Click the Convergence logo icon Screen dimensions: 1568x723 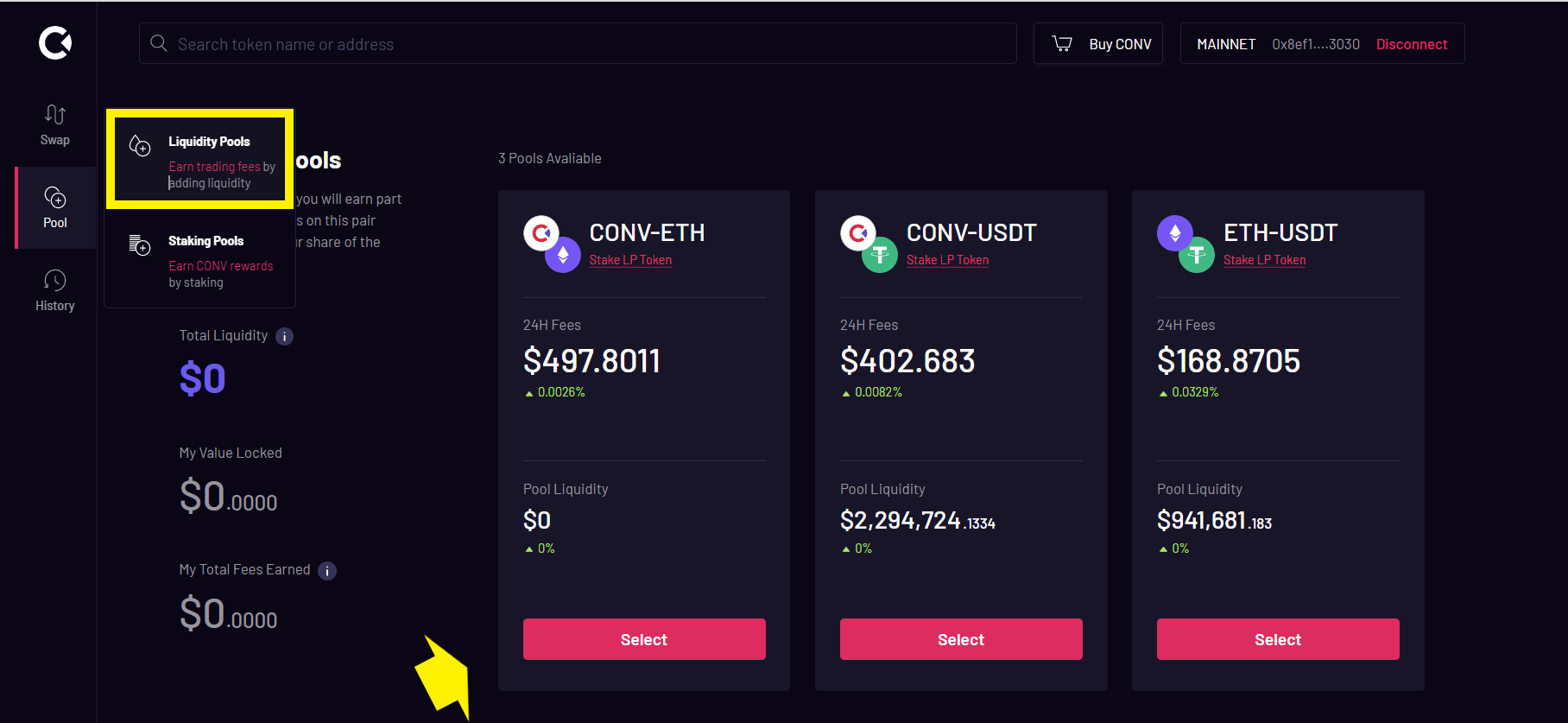(x=55, y=42)
